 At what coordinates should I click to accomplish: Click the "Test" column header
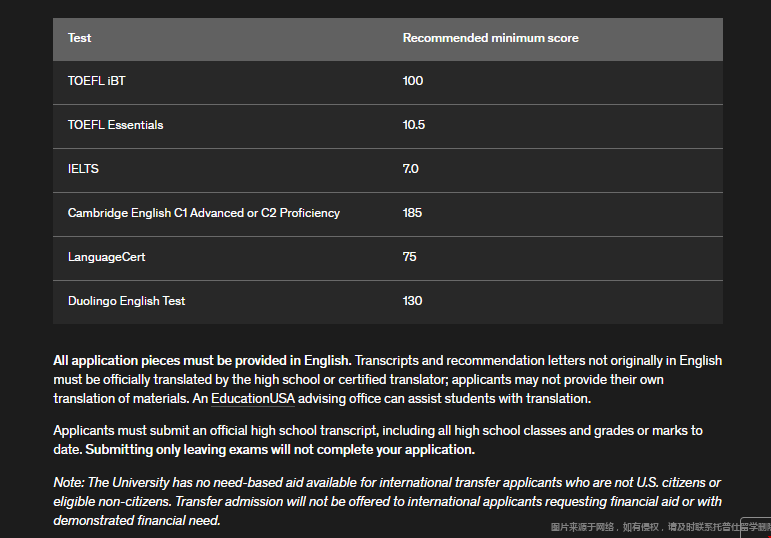[x=79, y=38]
